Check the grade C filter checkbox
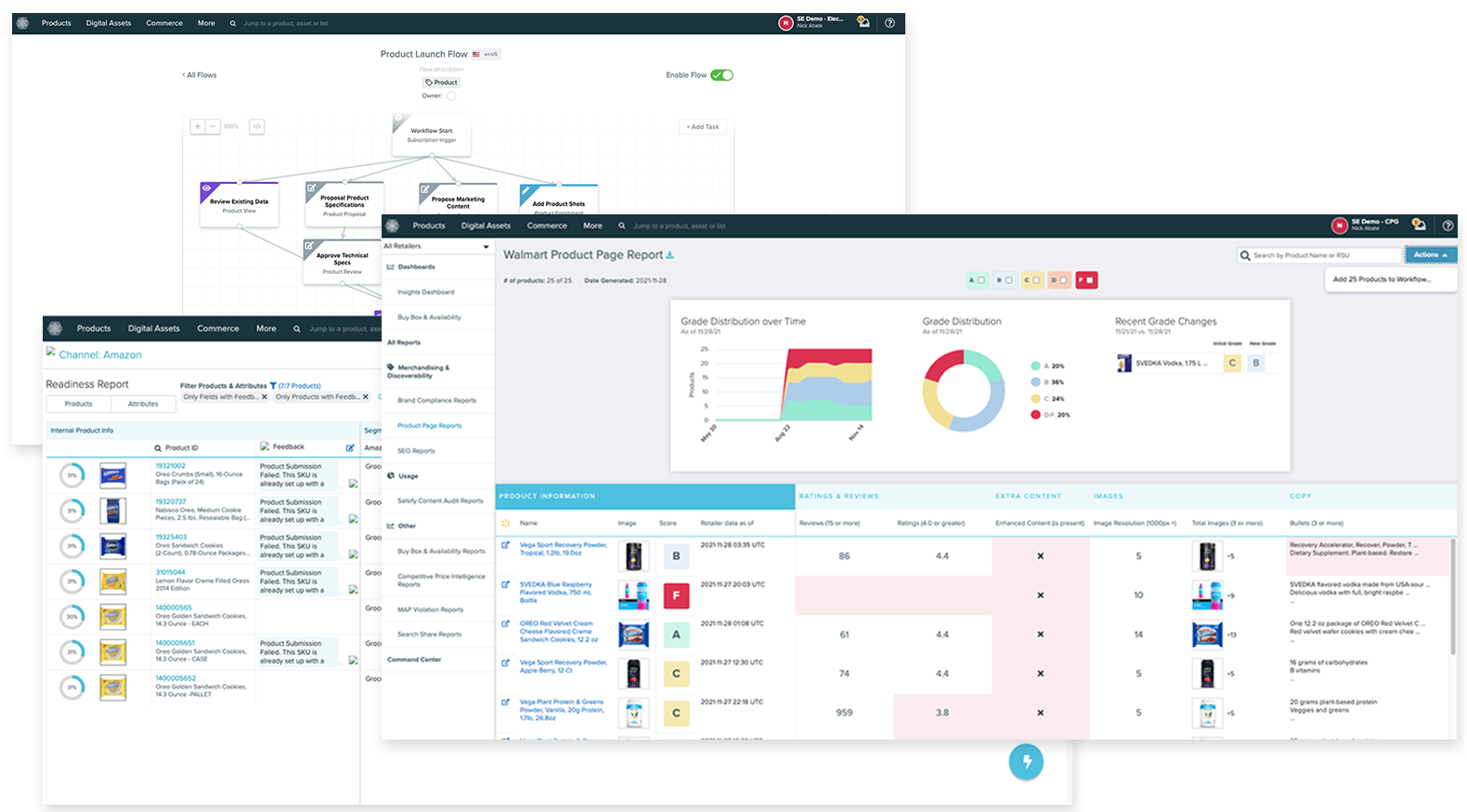Image resolution: width=1467 pixels, height=812 pixels. (1036, 279)
